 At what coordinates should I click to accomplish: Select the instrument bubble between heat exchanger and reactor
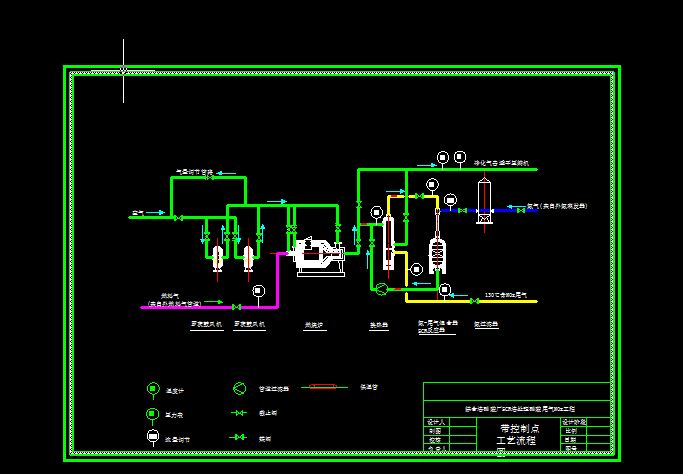click(416, 269)
